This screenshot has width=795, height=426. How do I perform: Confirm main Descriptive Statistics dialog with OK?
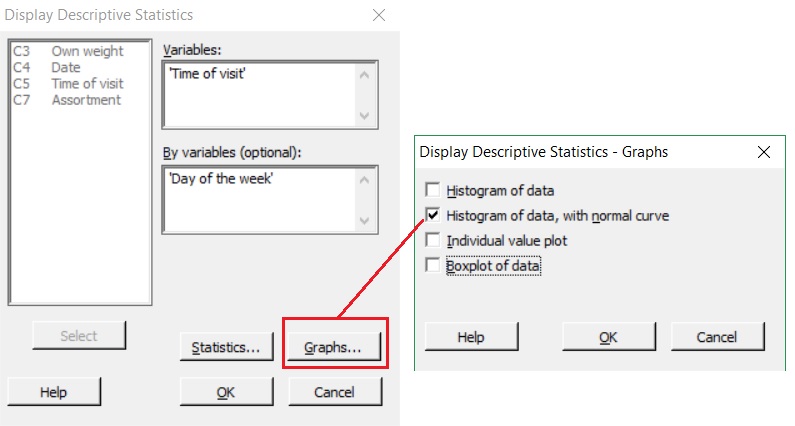click(x=226, y=392)
